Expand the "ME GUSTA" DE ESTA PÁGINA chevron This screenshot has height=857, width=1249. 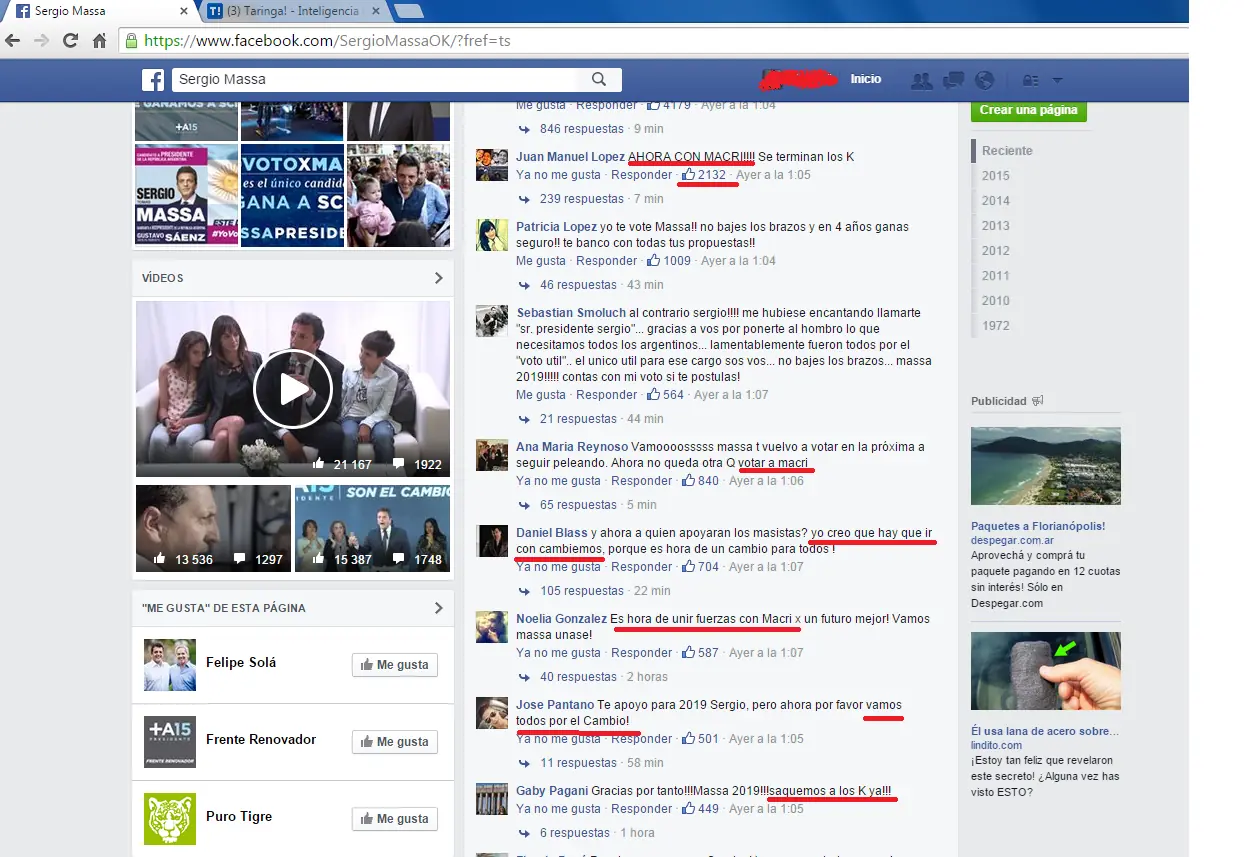click(438, 608)
